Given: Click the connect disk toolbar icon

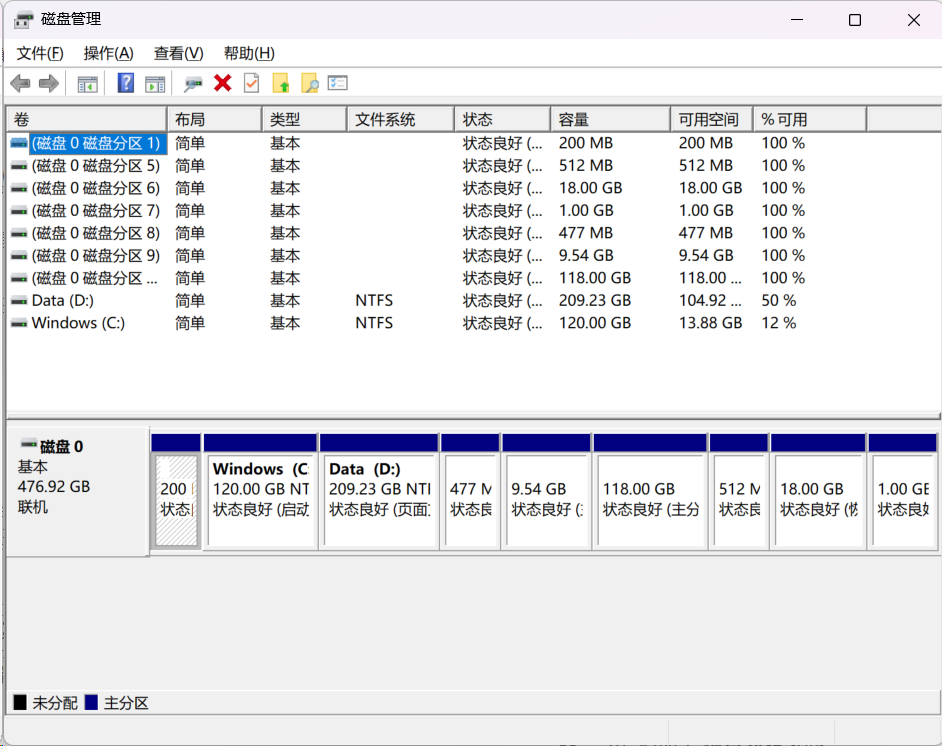Looking at the screenshot, I should pyautogui.click(x=194, y=84).
